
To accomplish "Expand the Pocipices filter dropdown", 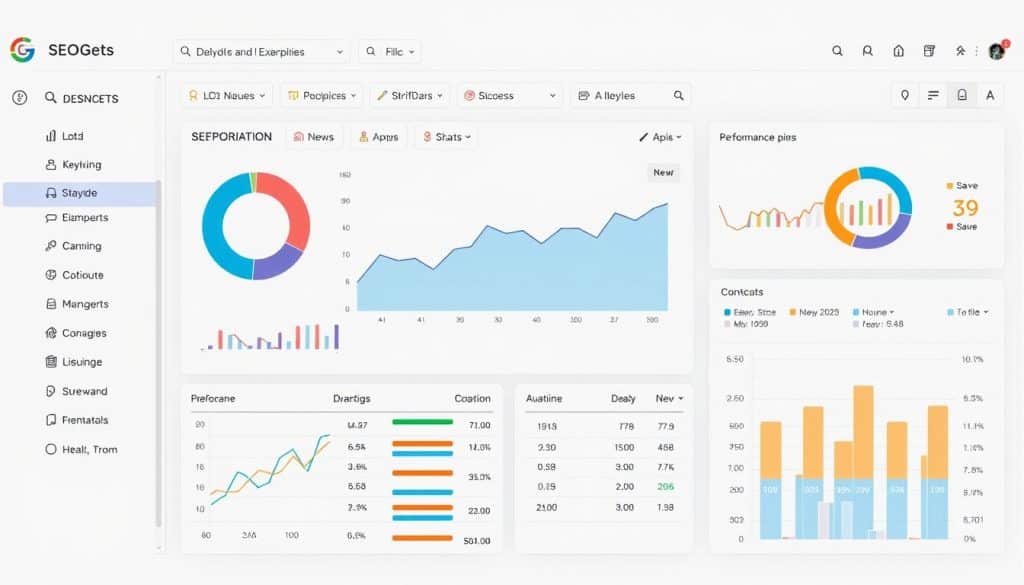I will [322, 95].
